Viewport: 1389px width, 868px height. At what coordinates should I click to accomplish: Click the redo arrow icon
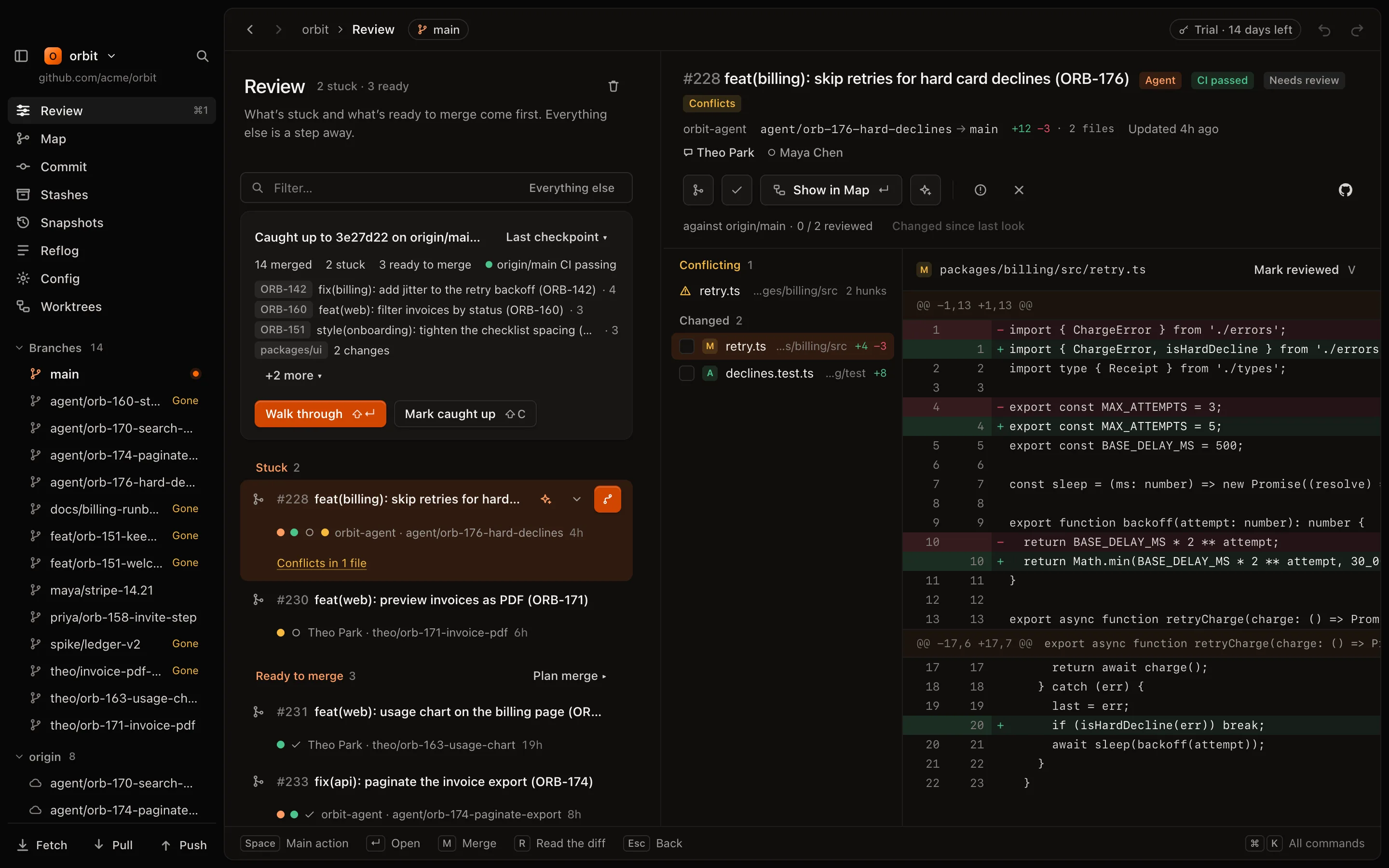pyautogui.click(x=1357, y=30)
